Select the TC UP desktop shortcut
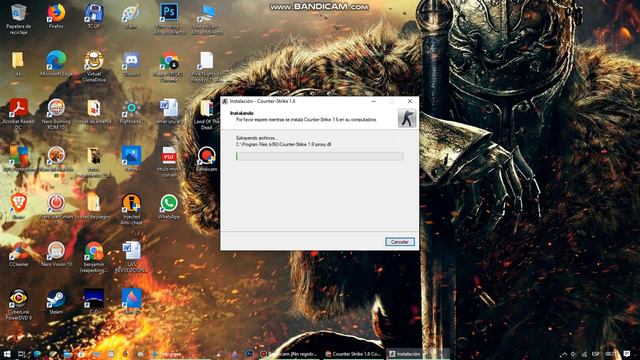 (x=93, y=16)
